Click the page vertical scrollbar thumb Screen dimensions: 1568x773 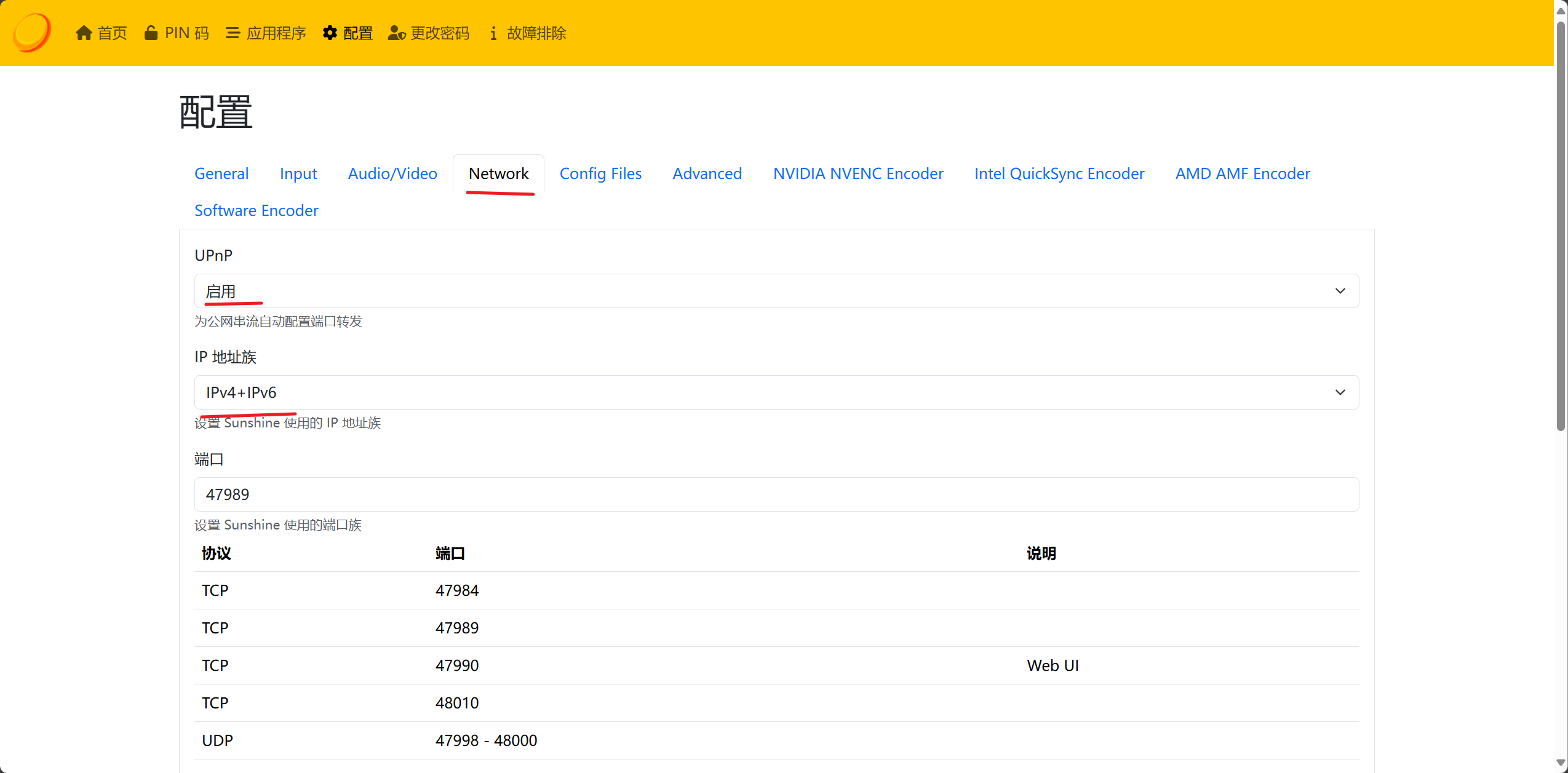[x=1561, y=226]
